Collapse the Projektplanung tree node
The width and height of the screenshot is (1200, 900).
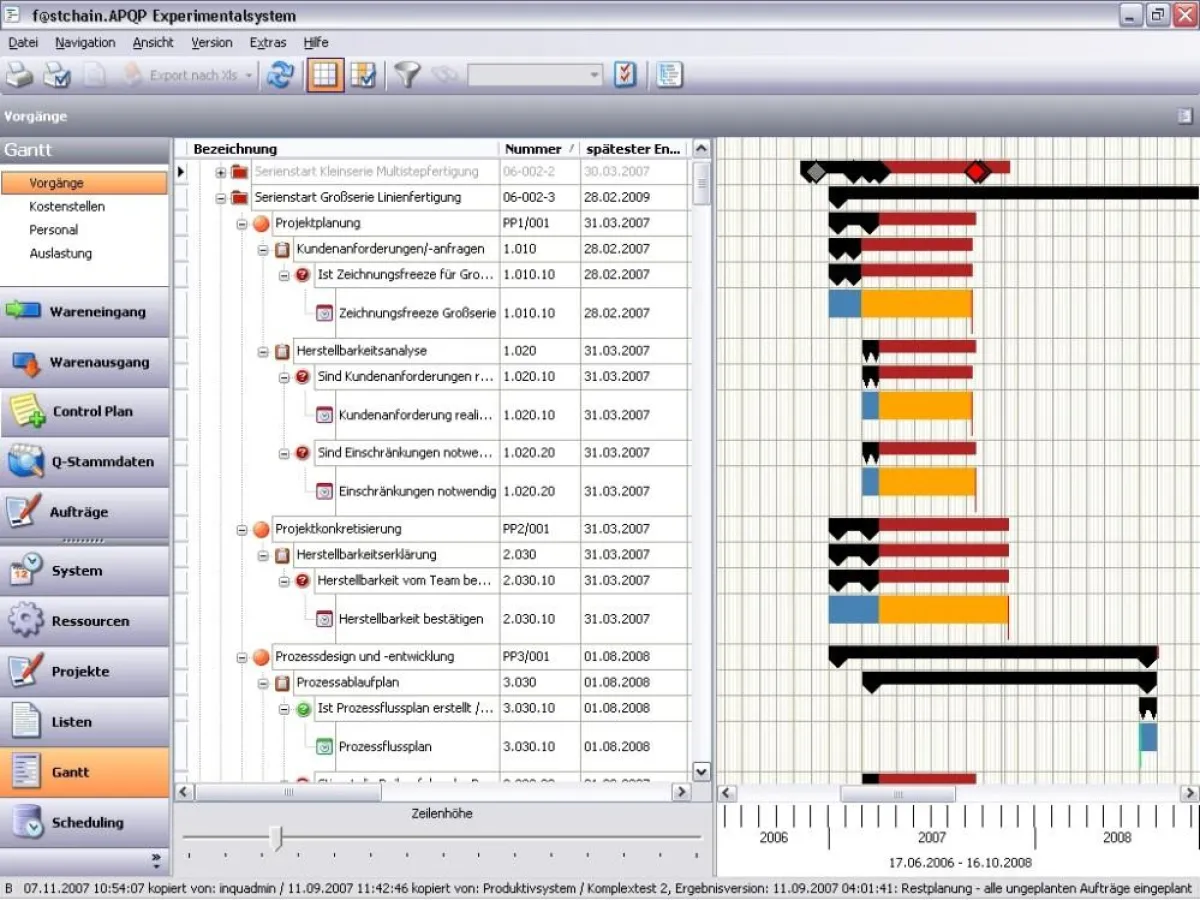[242, 223]
